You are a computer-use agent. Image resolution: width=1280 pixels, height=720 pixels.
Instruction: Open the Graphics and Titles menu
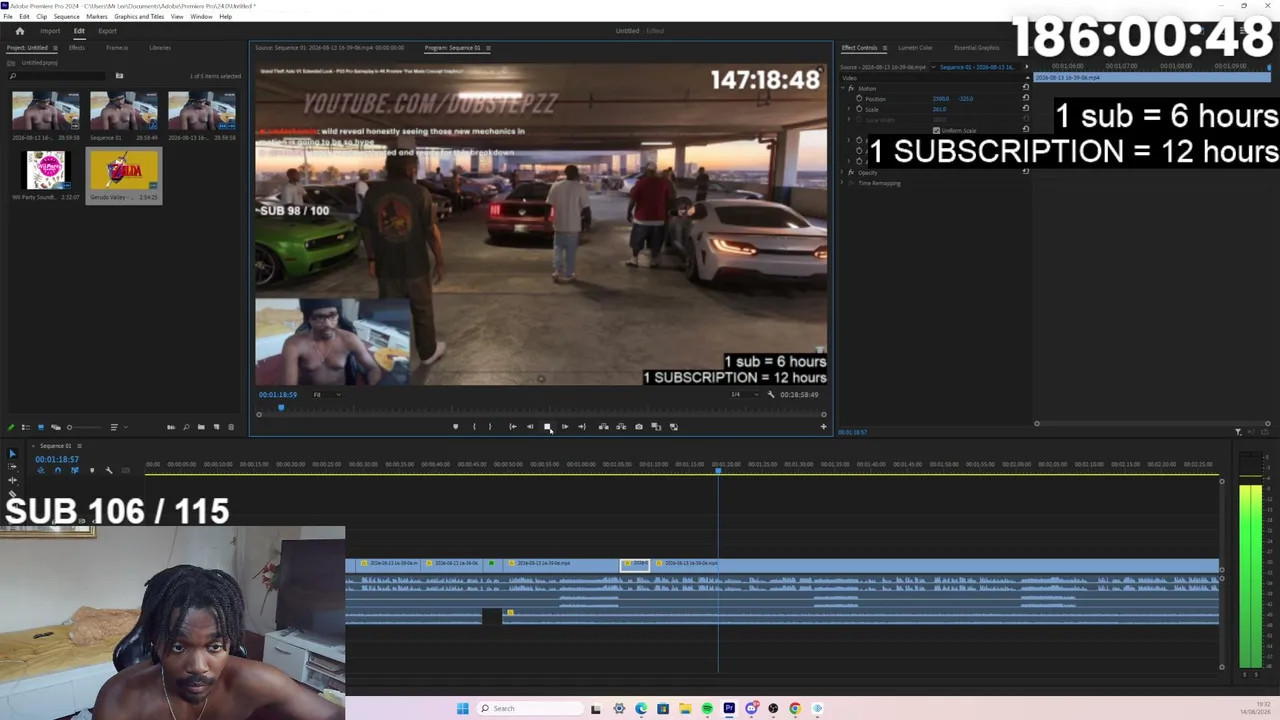point(139,17)
